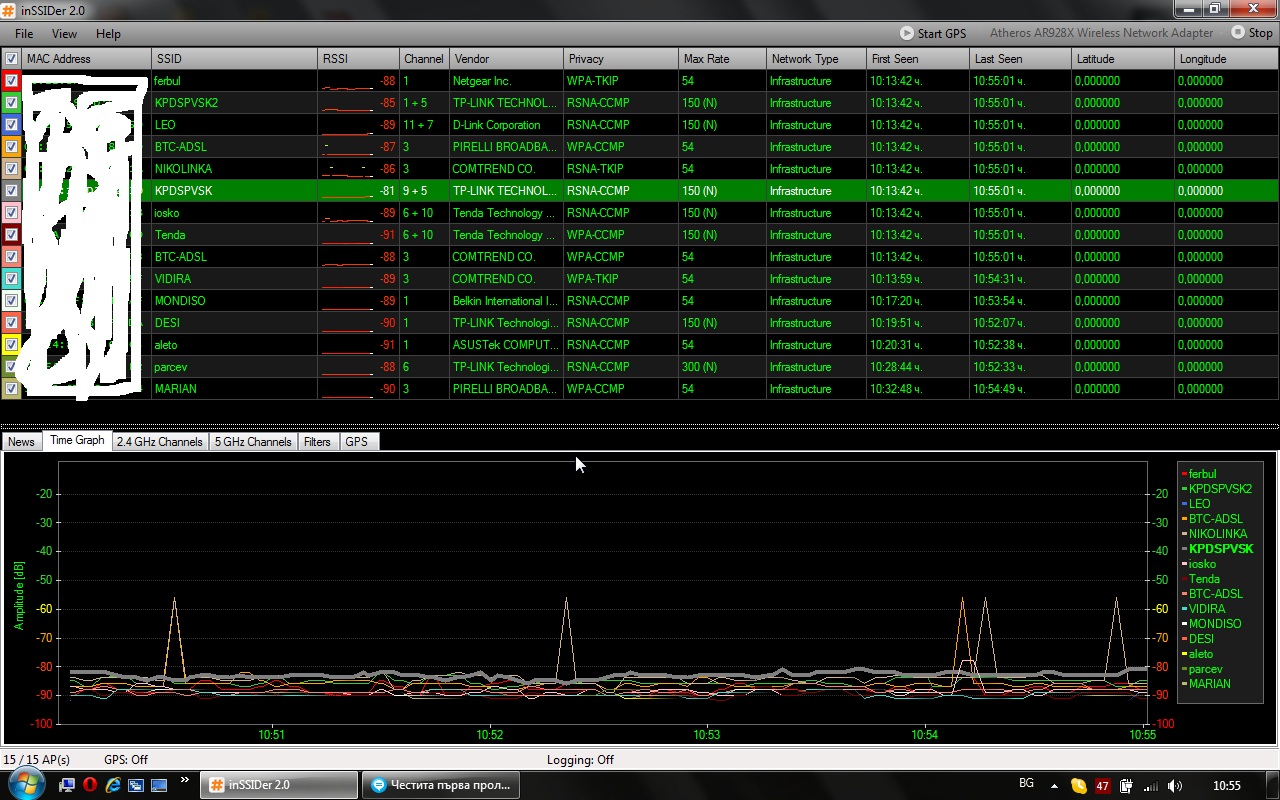Sort by the MAC Address column header
Image resolution: width=1280 pixels, height=800 pixels.
pyautogui.click(x=87, y=59)
